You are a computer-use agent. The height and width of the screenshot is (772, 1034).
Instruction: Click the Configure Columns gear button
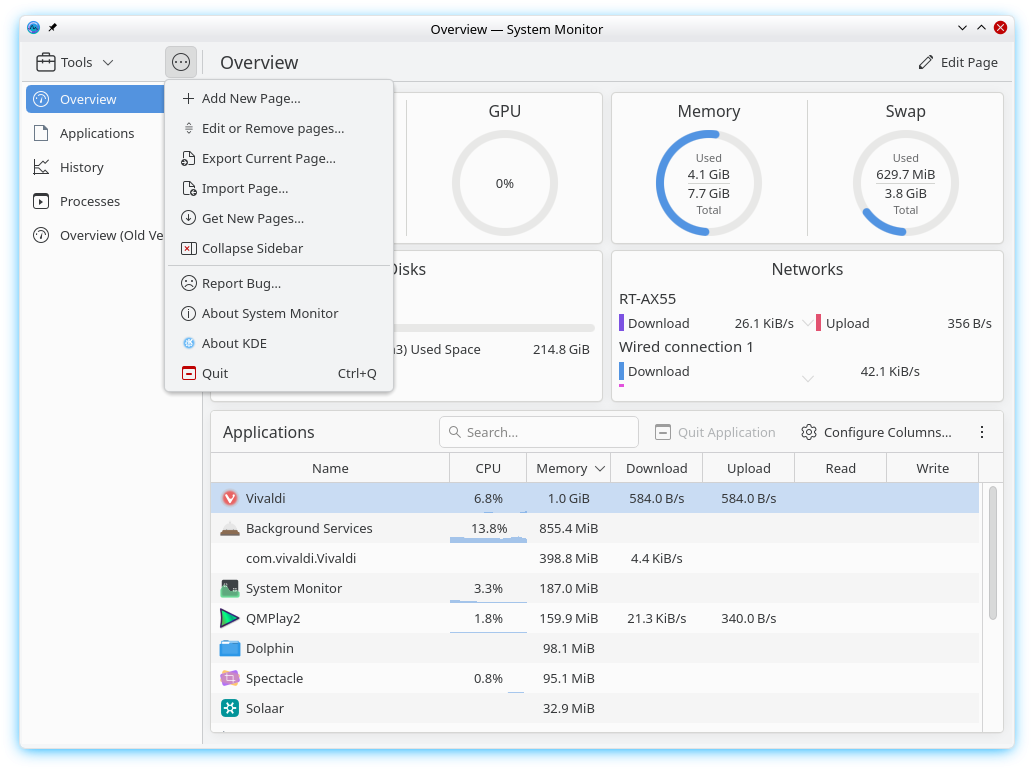coord(877,432)
